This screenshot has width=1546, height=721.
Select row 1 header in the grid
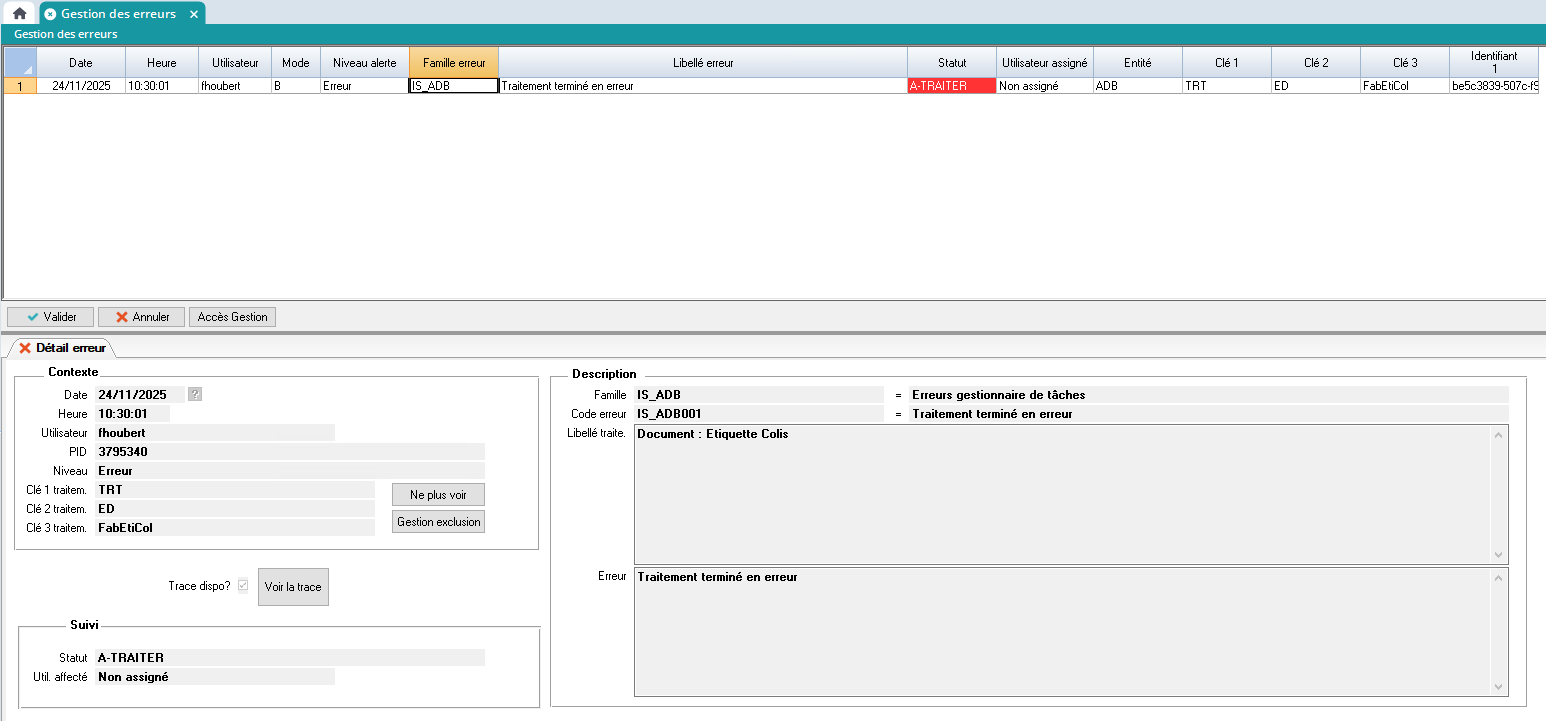20,86
